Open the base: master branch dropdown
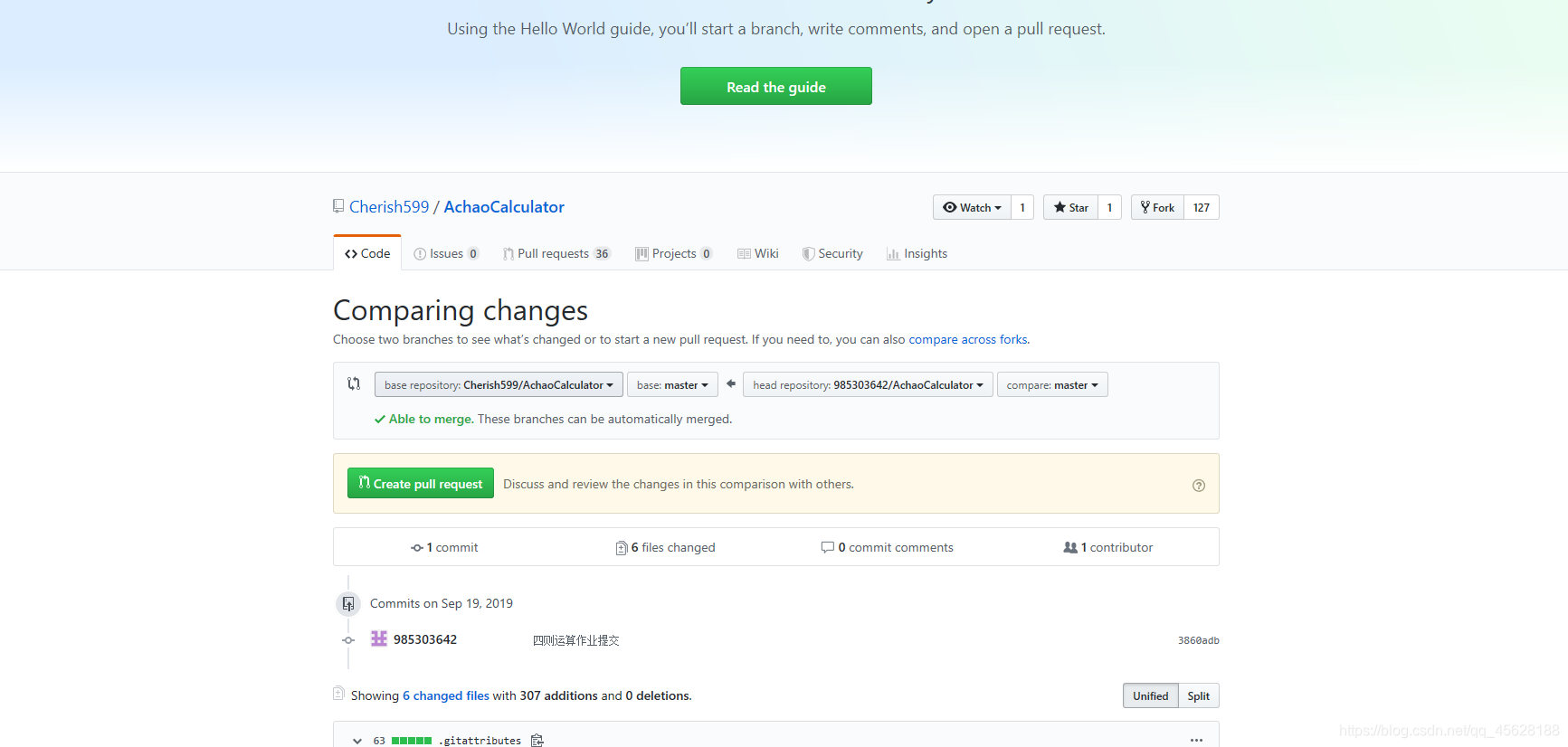Viewport: 1568px width, 747px height. tap(672, 384)
